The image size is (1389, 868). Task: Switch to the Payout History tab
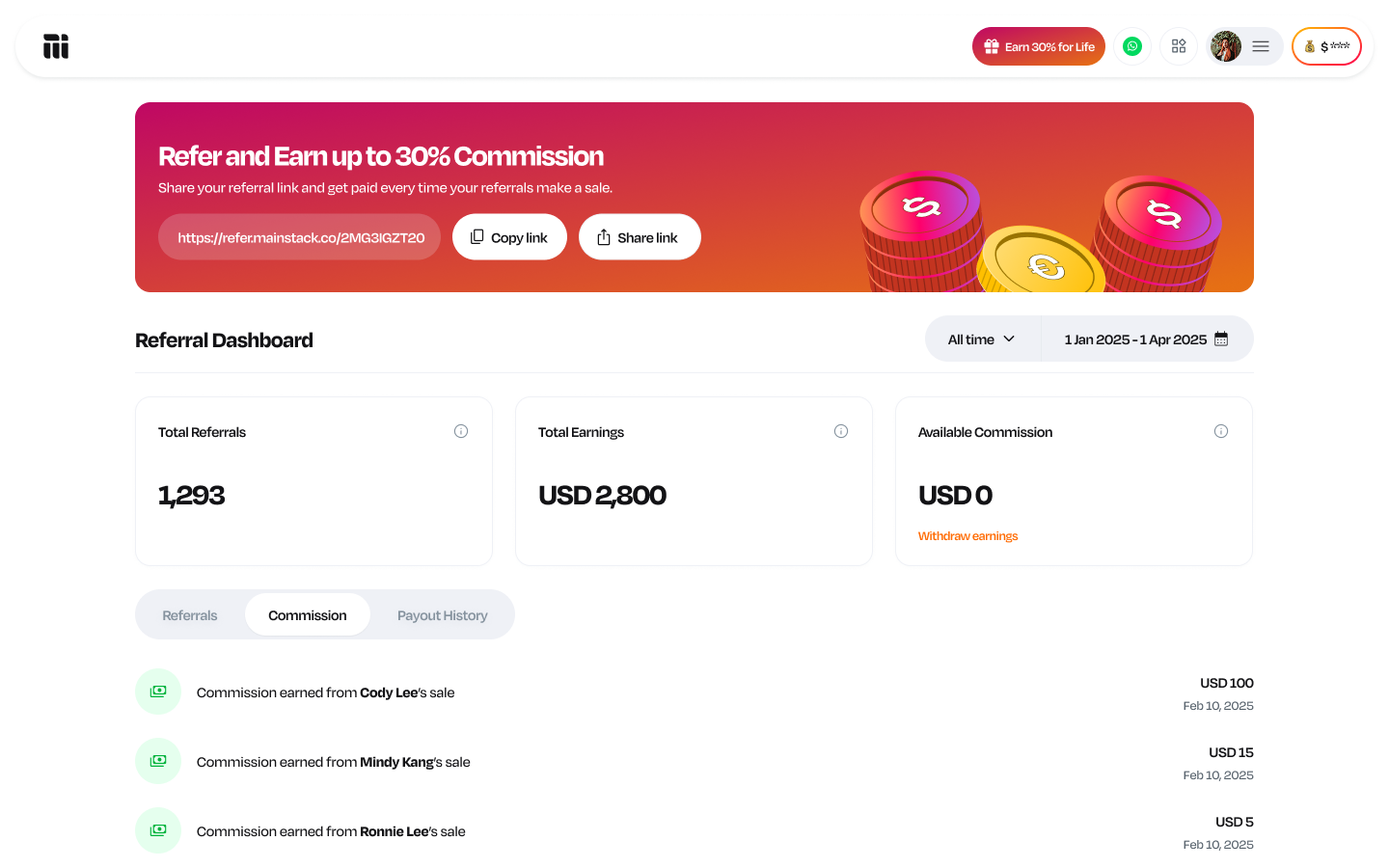click(x=443, y=615)
